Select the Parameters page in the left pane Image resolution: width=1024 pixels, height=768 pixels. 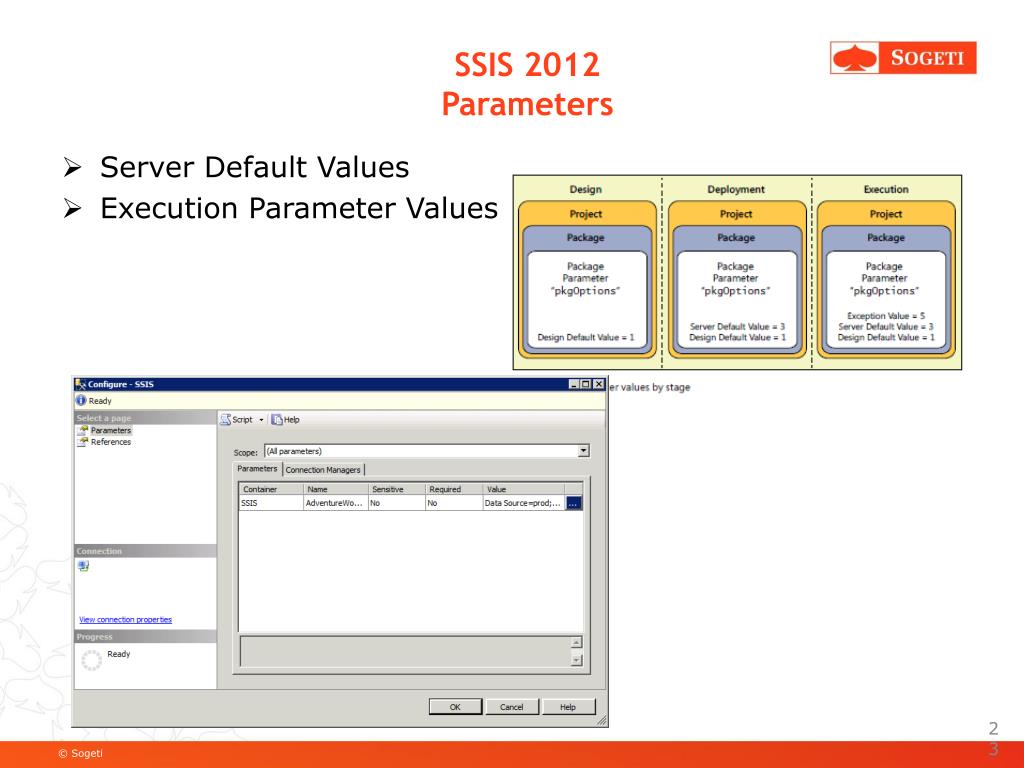(111, 430)
